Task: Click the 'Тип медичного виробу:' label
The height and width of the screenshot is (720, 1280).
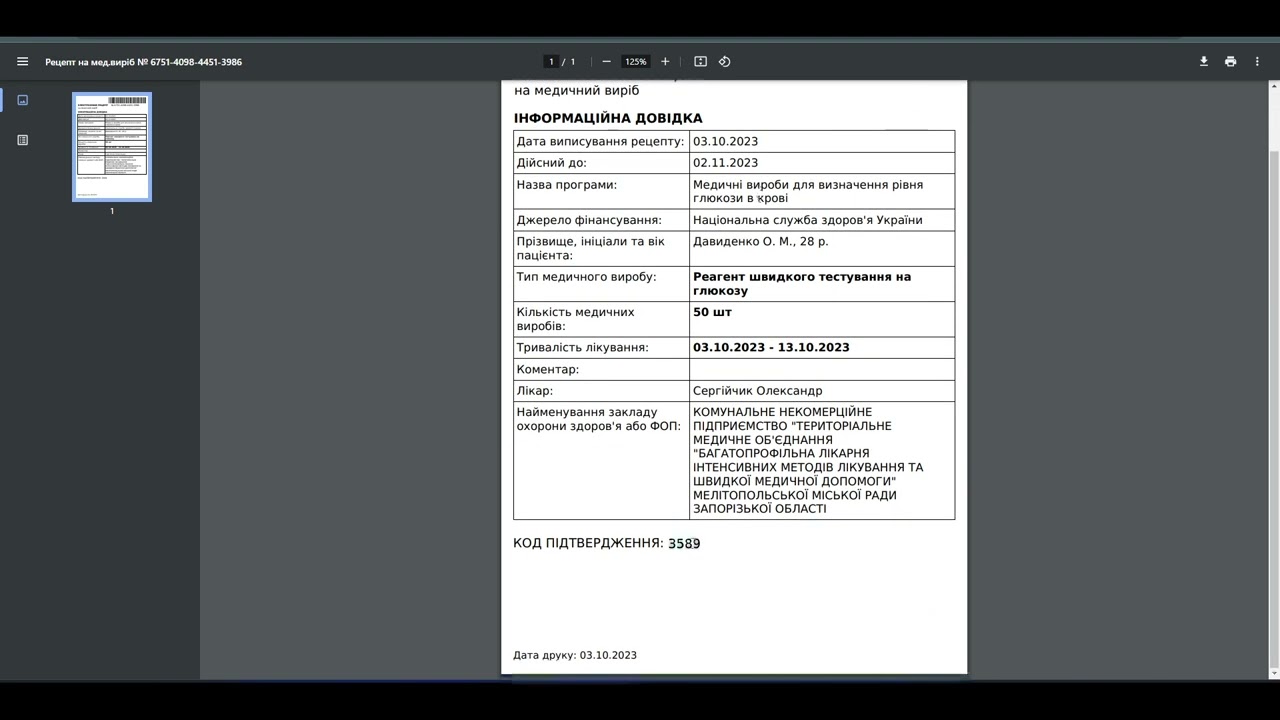Action: click(x=587, y=276)
